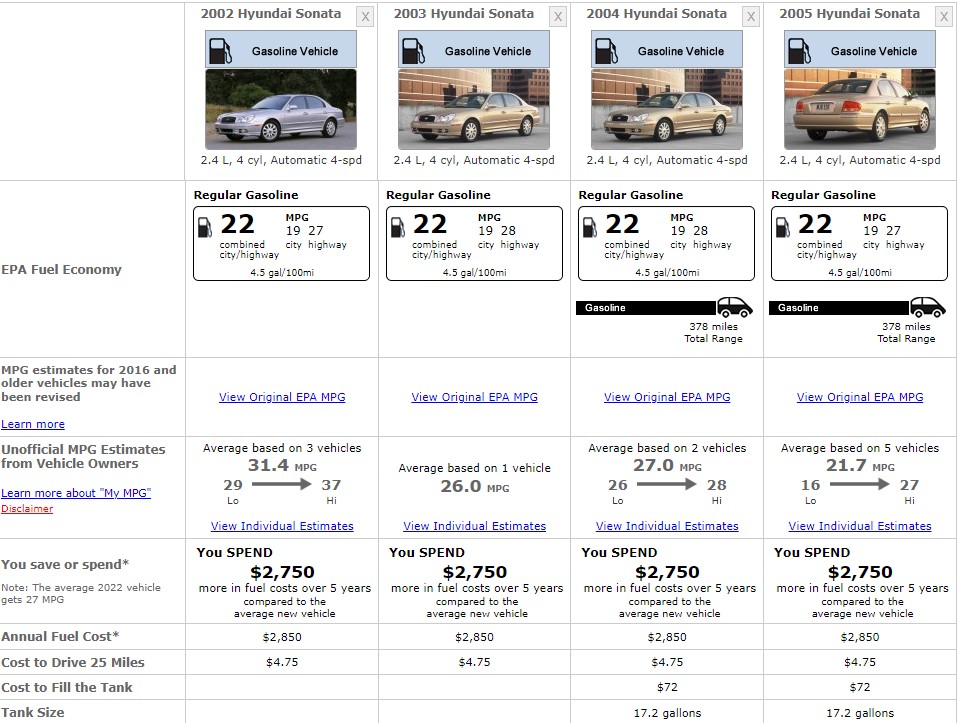Click the 2005 Sonata black Gasoline range bar
Viewport: 958px width, 723px height.
click(839, 308)
